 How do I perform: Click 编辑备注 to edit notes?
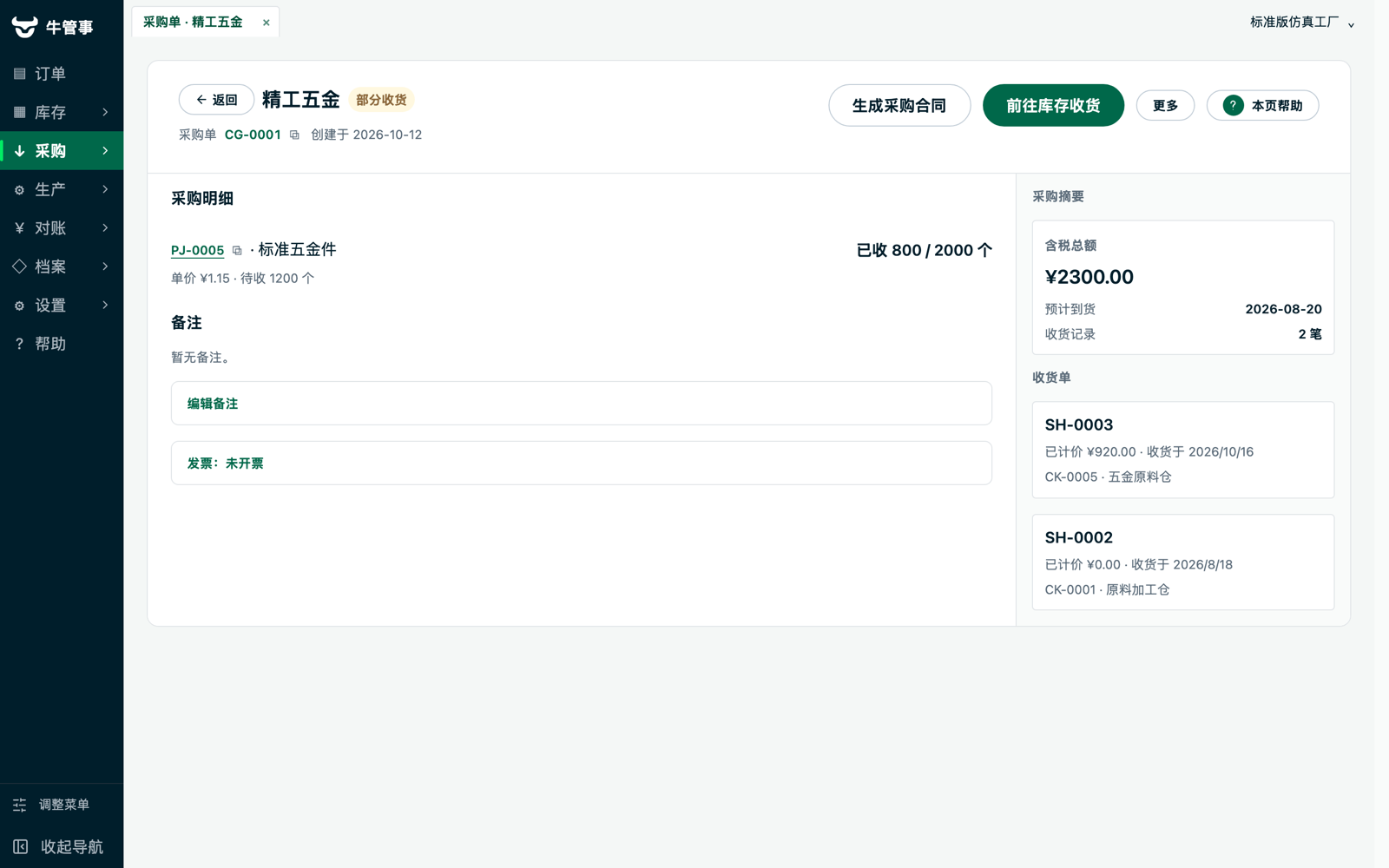(582, 404)
